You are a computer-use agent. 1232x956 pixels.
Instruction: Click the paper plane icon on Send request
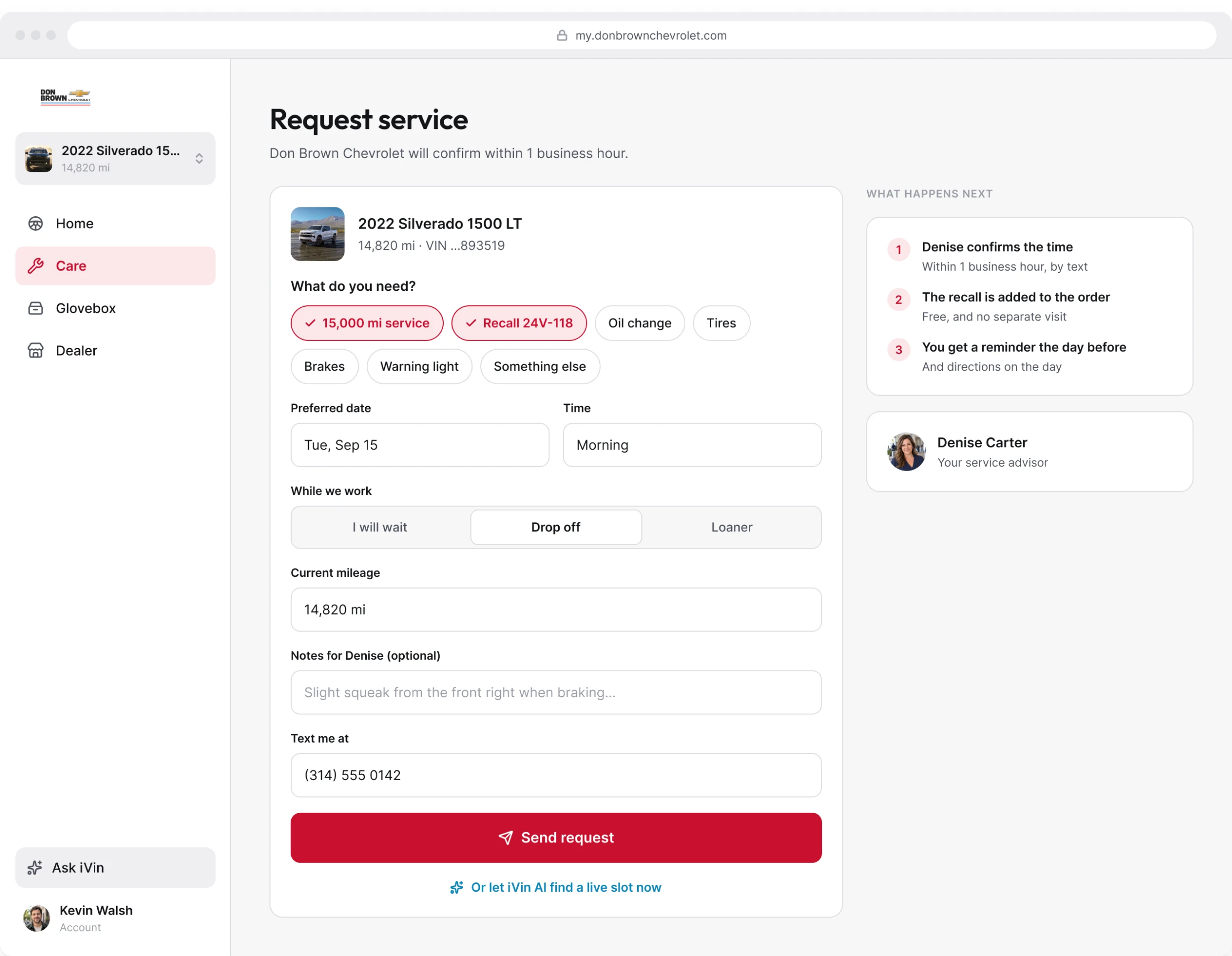click(506, 837)
